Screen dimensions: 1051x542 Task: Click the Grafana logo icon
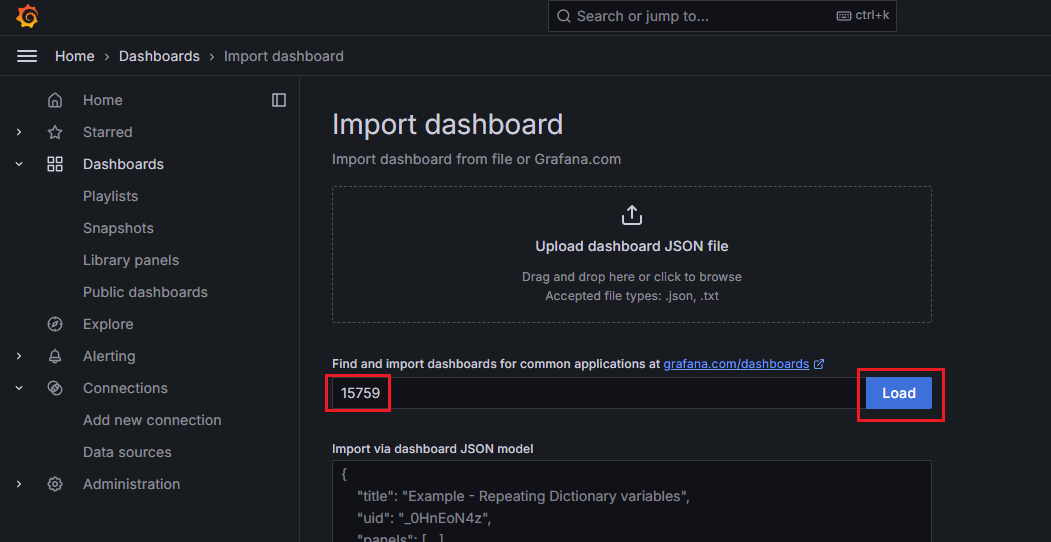27,16
